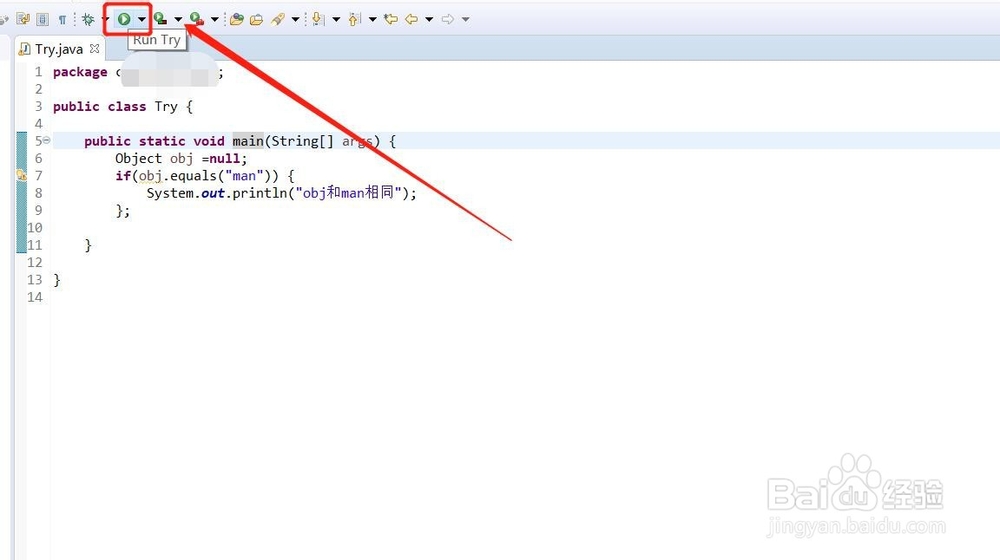Close the Try.java editor tab
The width and height of the screenshot is (1000, 560).
tap(94, 48)
